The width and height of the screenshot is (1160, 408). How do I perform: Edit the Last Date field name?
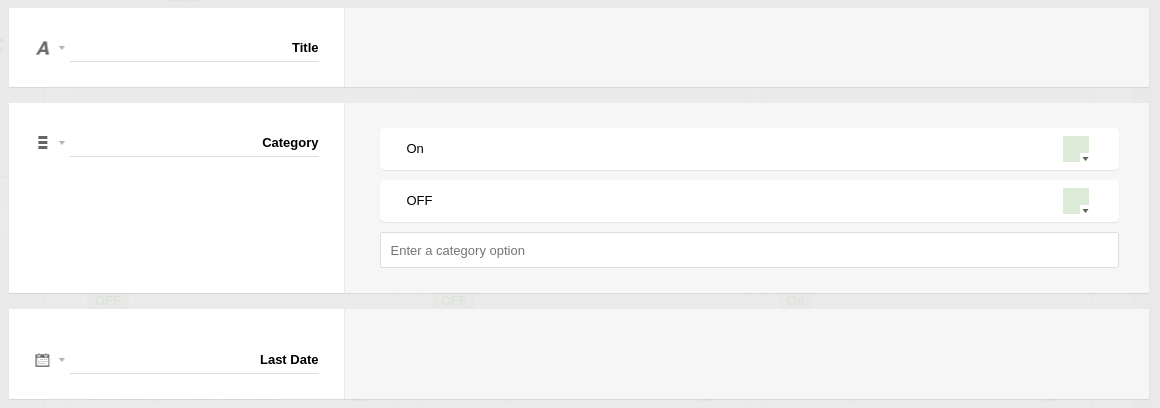[195, 360]
